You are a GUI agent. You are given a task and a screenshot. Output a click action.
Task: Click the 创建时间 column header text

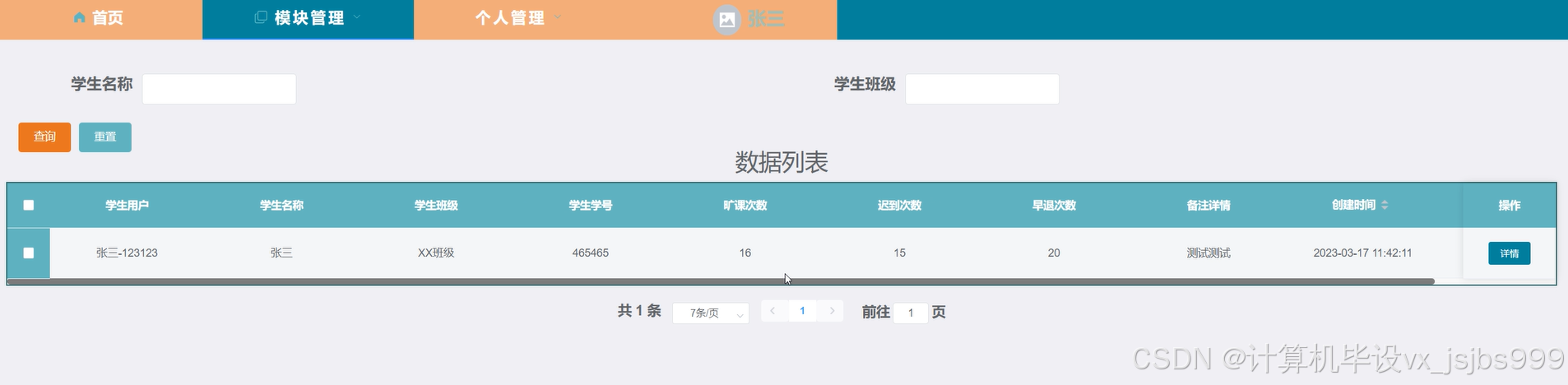[x=1354, y=205]
